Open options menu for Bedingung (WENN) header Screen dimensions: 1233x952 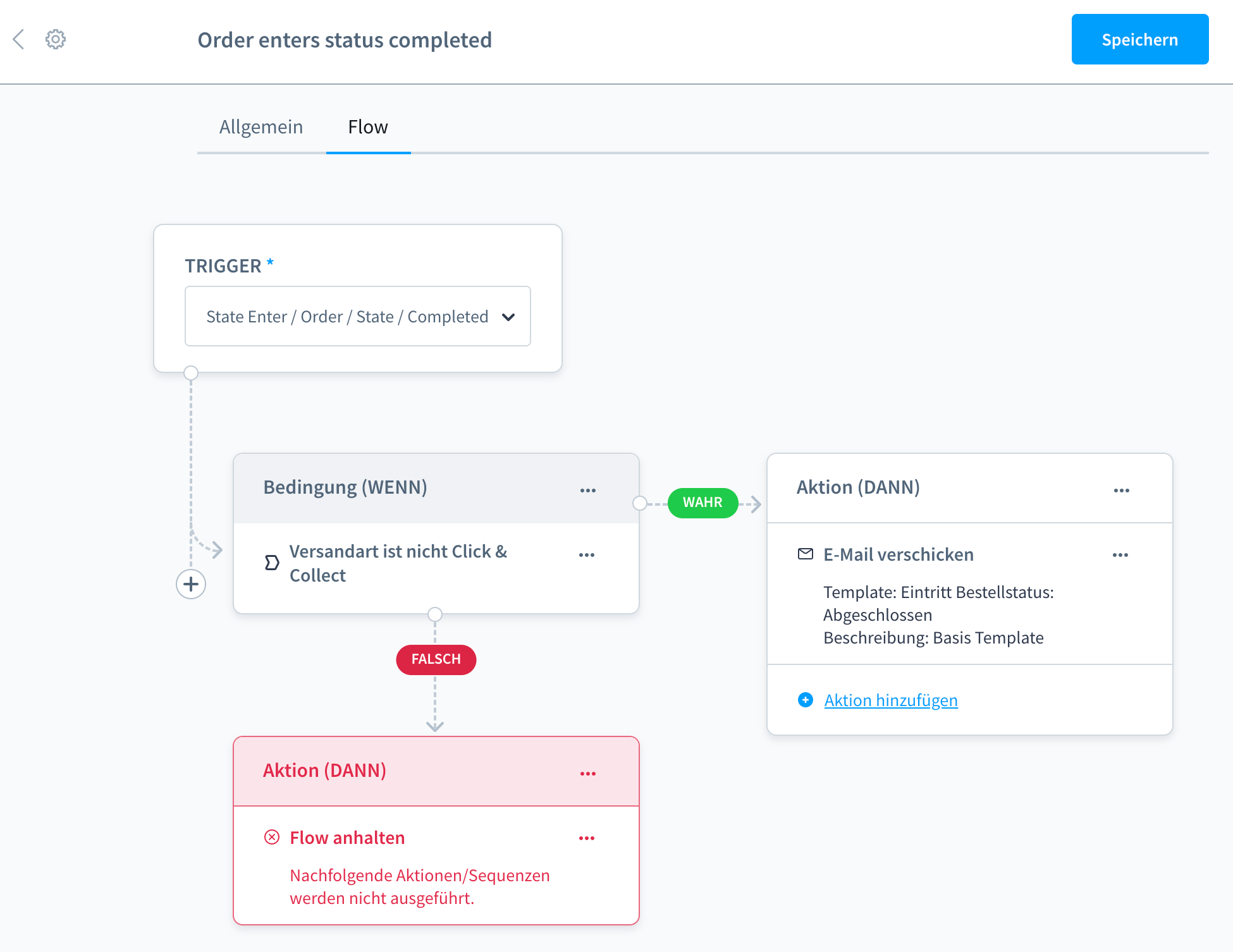[588, 491]
